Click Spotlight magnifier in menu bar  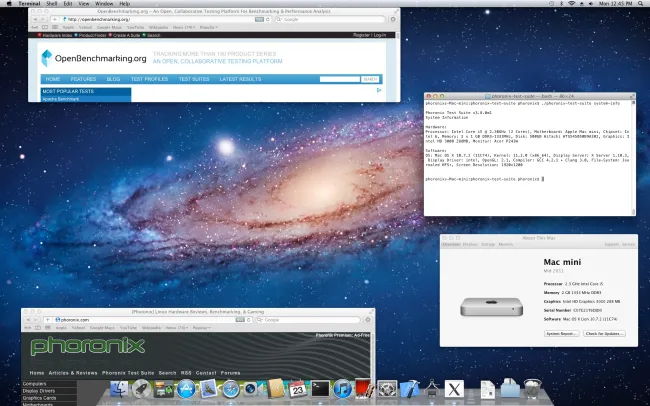641,3
